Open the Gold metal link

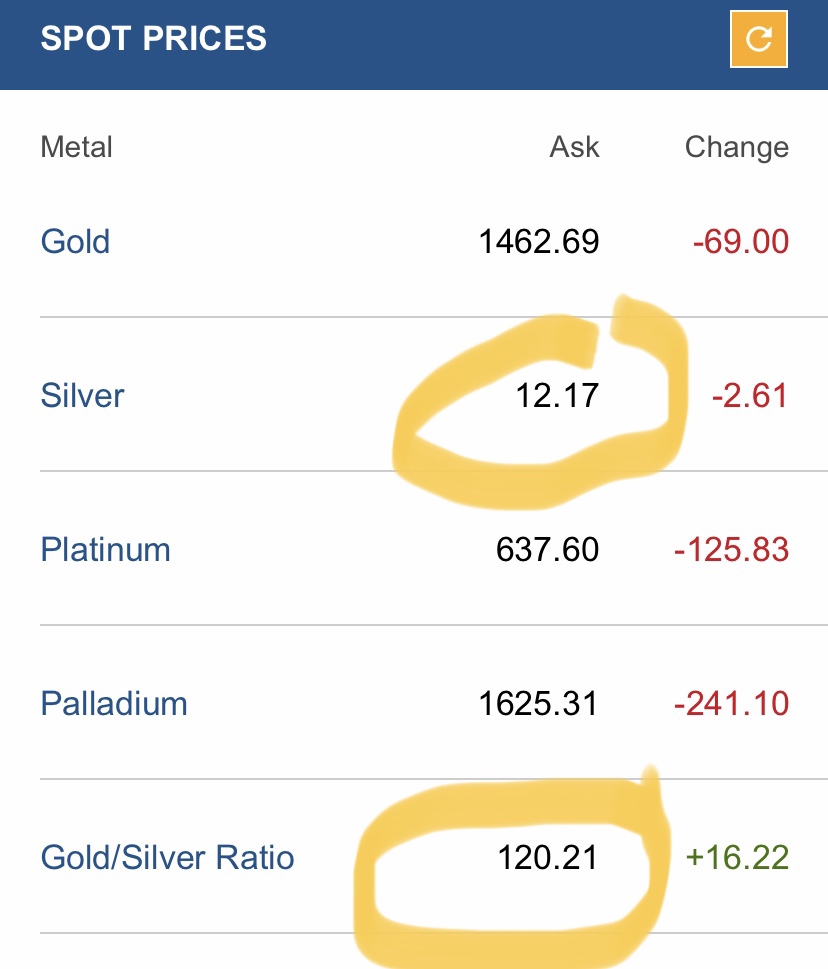[75, 241]
